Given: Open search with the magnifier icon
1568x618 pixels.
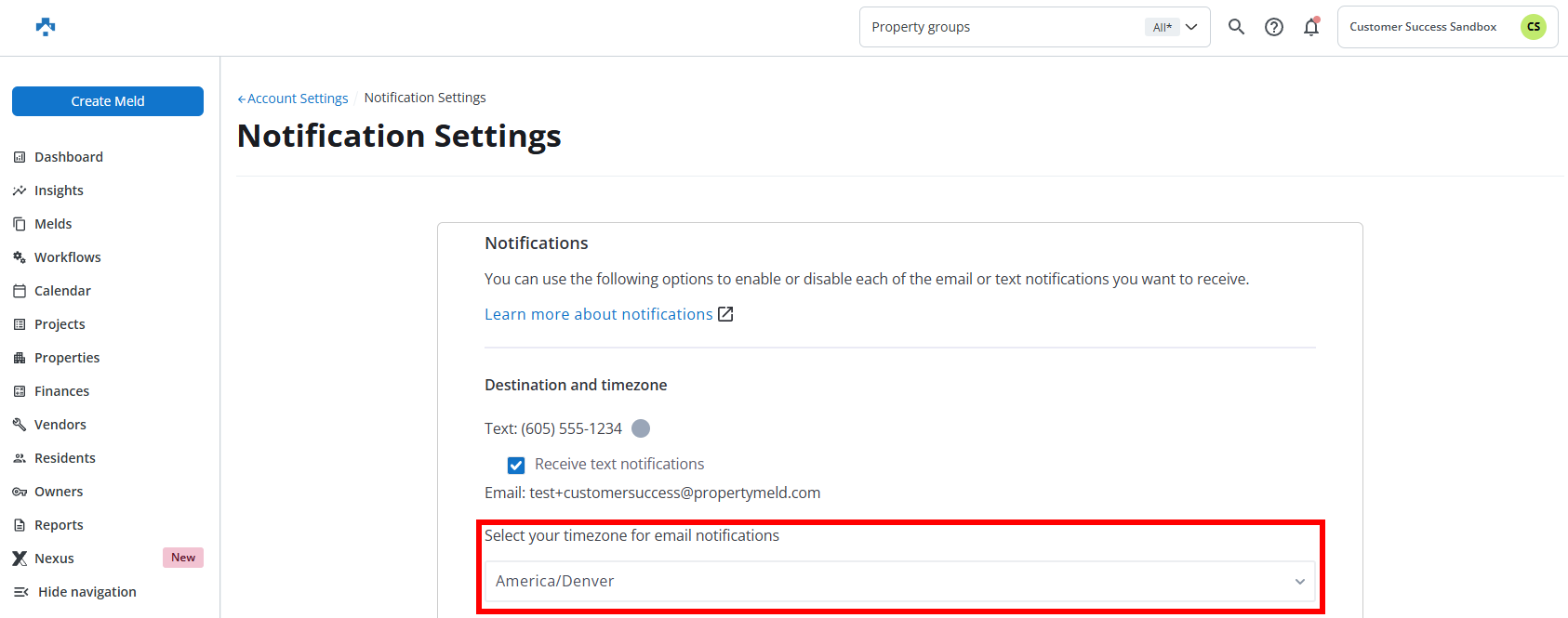Looking at the screenshot, I should (1236, 27).
